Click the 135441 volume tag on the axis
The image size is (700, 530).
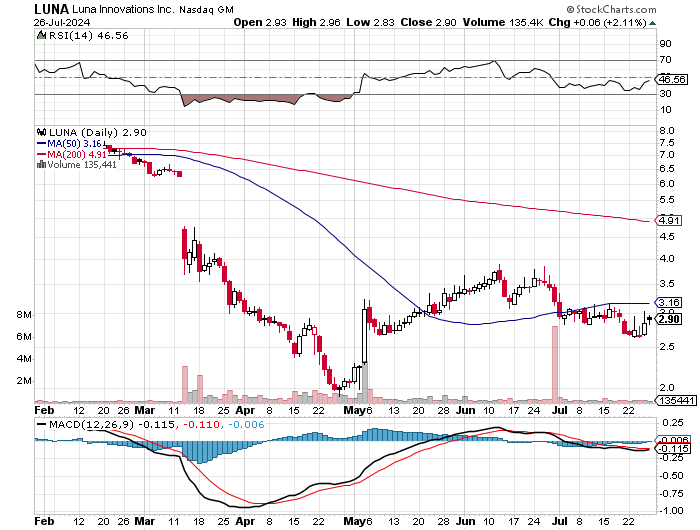point(677,401)
